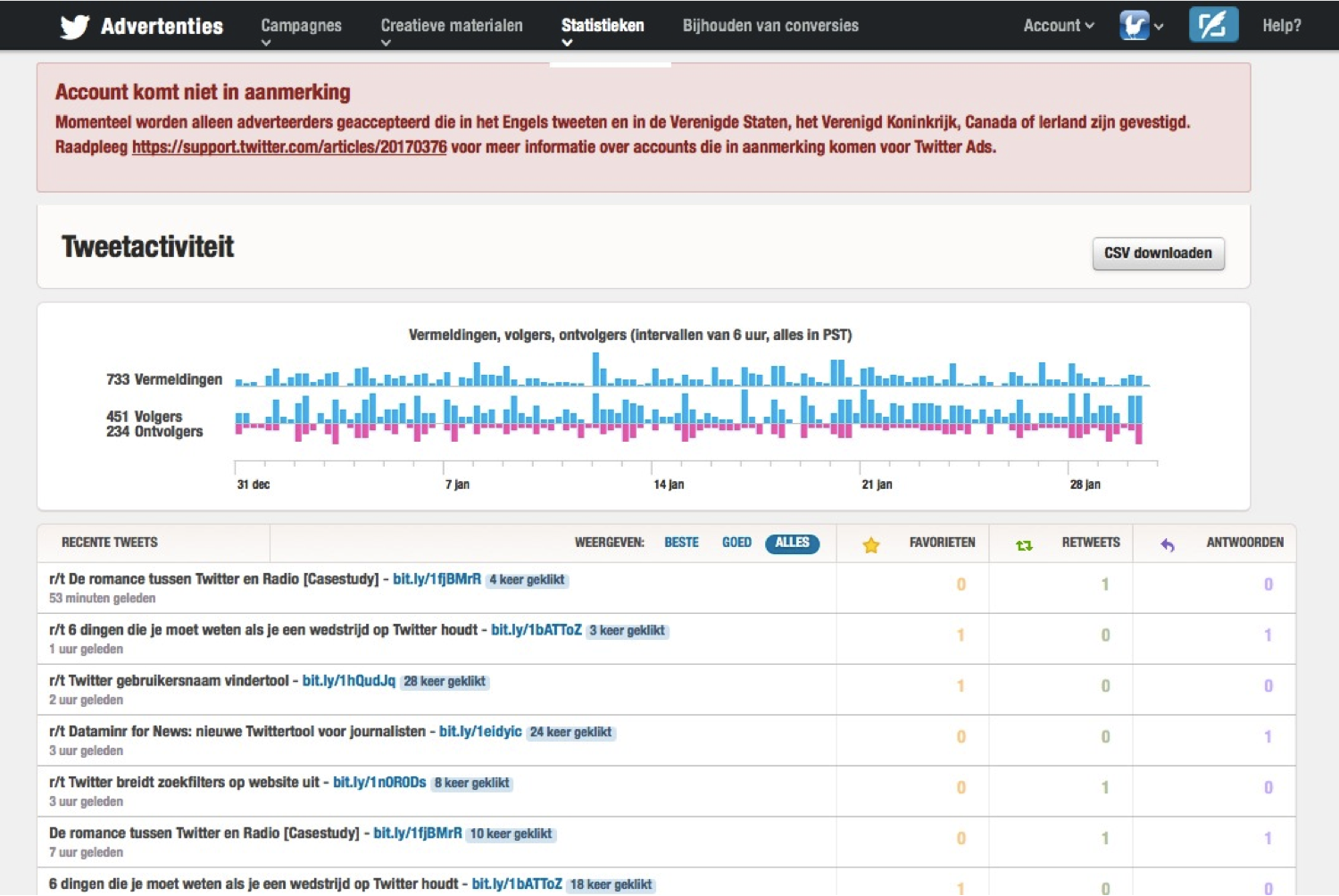Open the Account dropdown

pos(1059,26)
